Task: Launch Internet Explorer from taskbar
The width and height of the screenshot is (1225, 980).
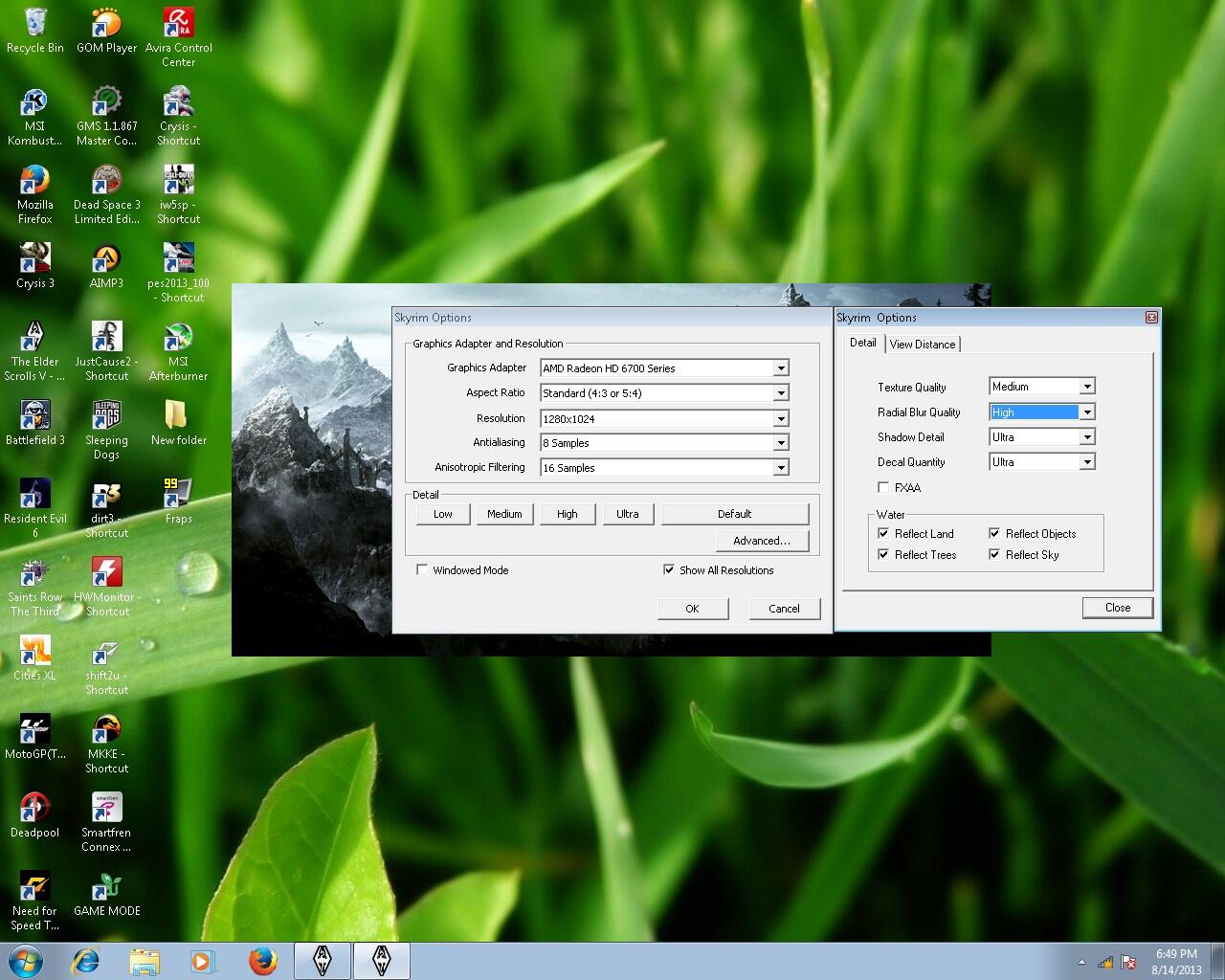Action: (x=85, y=961)
